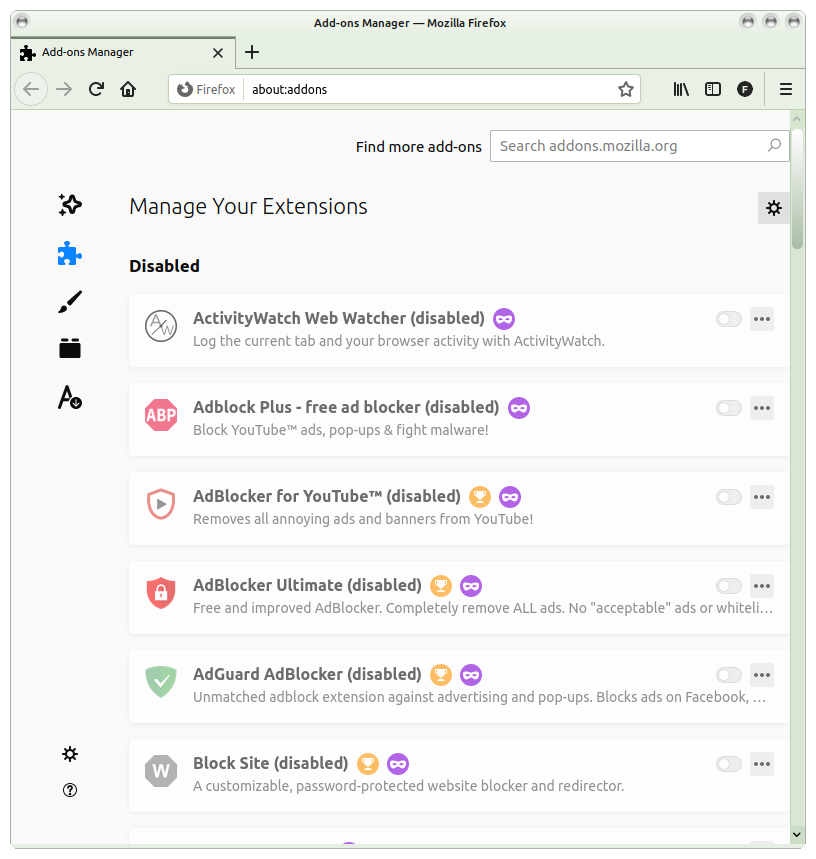Open ActivityWatch Web Watcher details
The image size is (816, 859).
(x=459, y=330)
